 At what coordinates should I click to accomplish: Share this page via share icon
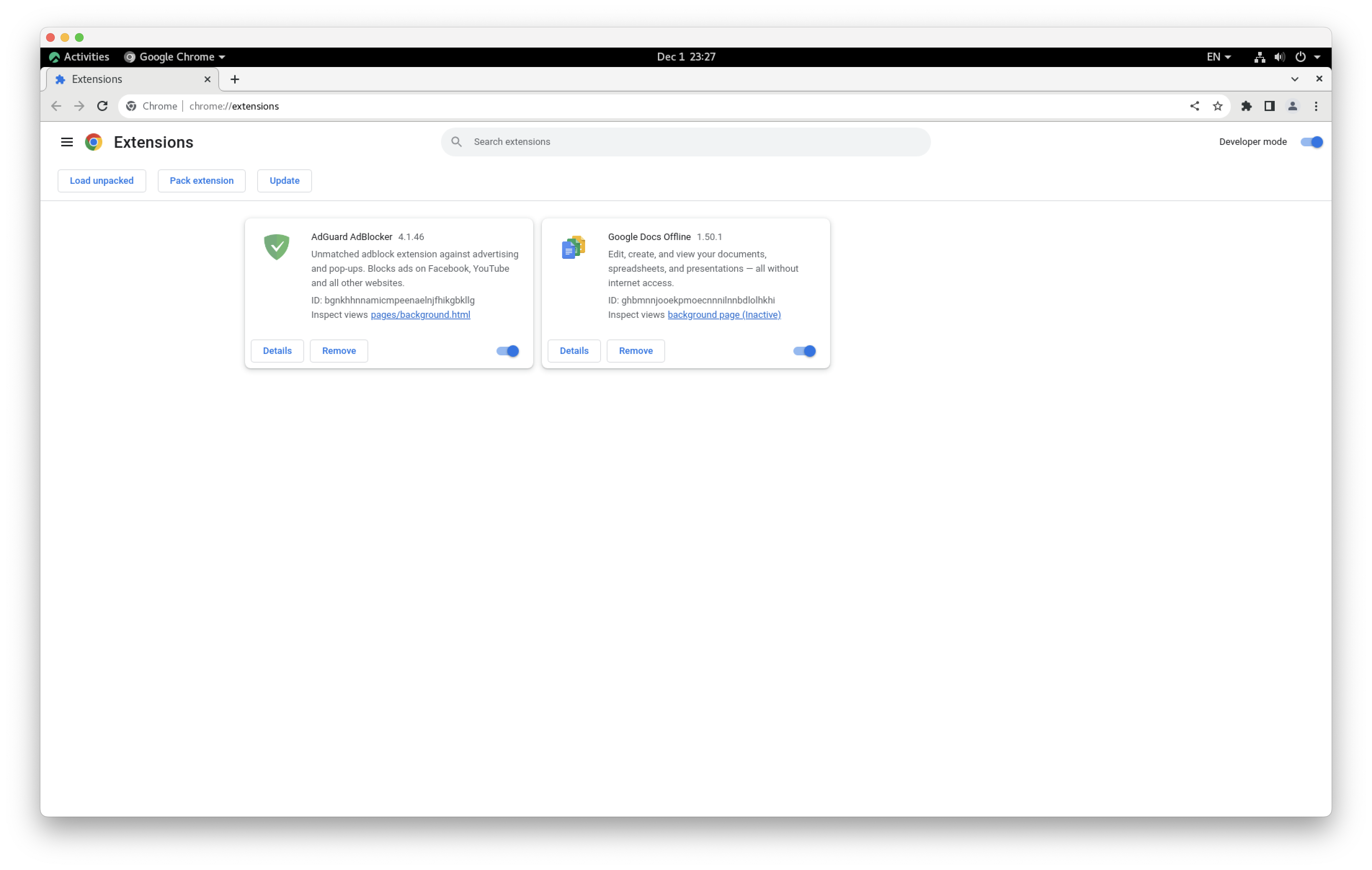pyautogui.click(x=1194, y=106)
